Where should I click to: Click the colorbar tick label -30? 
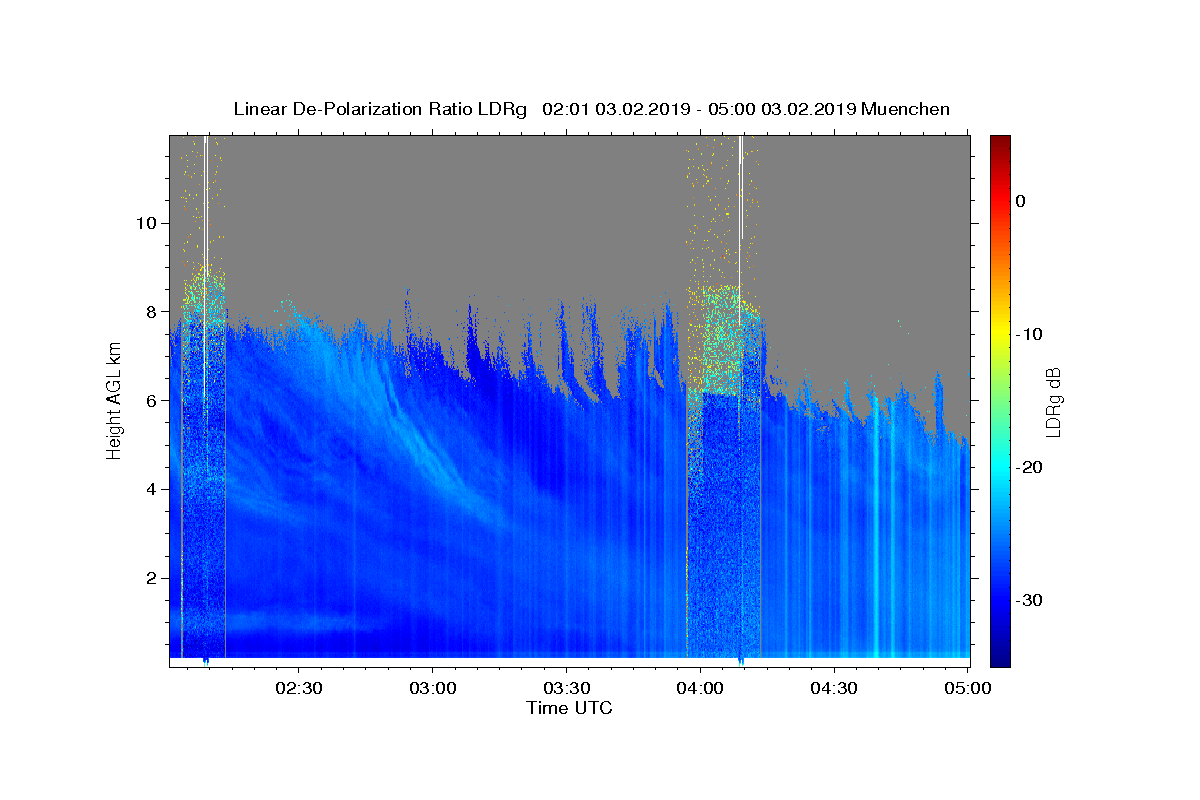tap(1030, 600)
